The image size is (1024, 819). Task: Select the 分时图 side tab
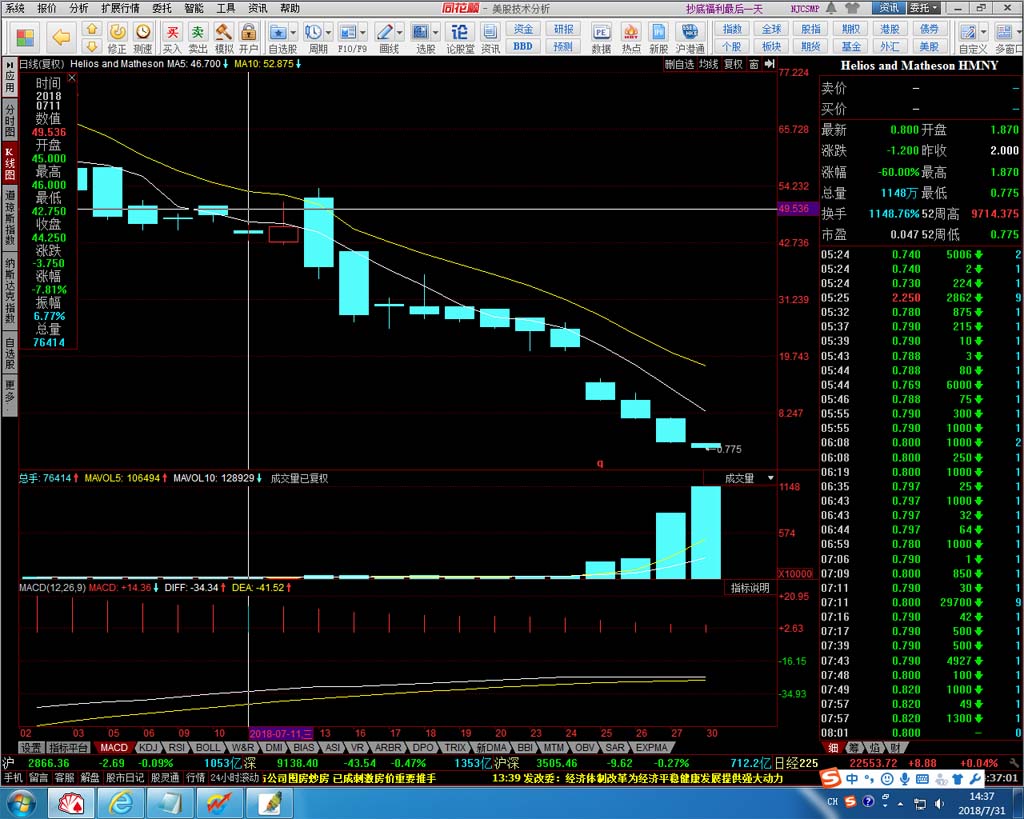[x=10, y=118]
